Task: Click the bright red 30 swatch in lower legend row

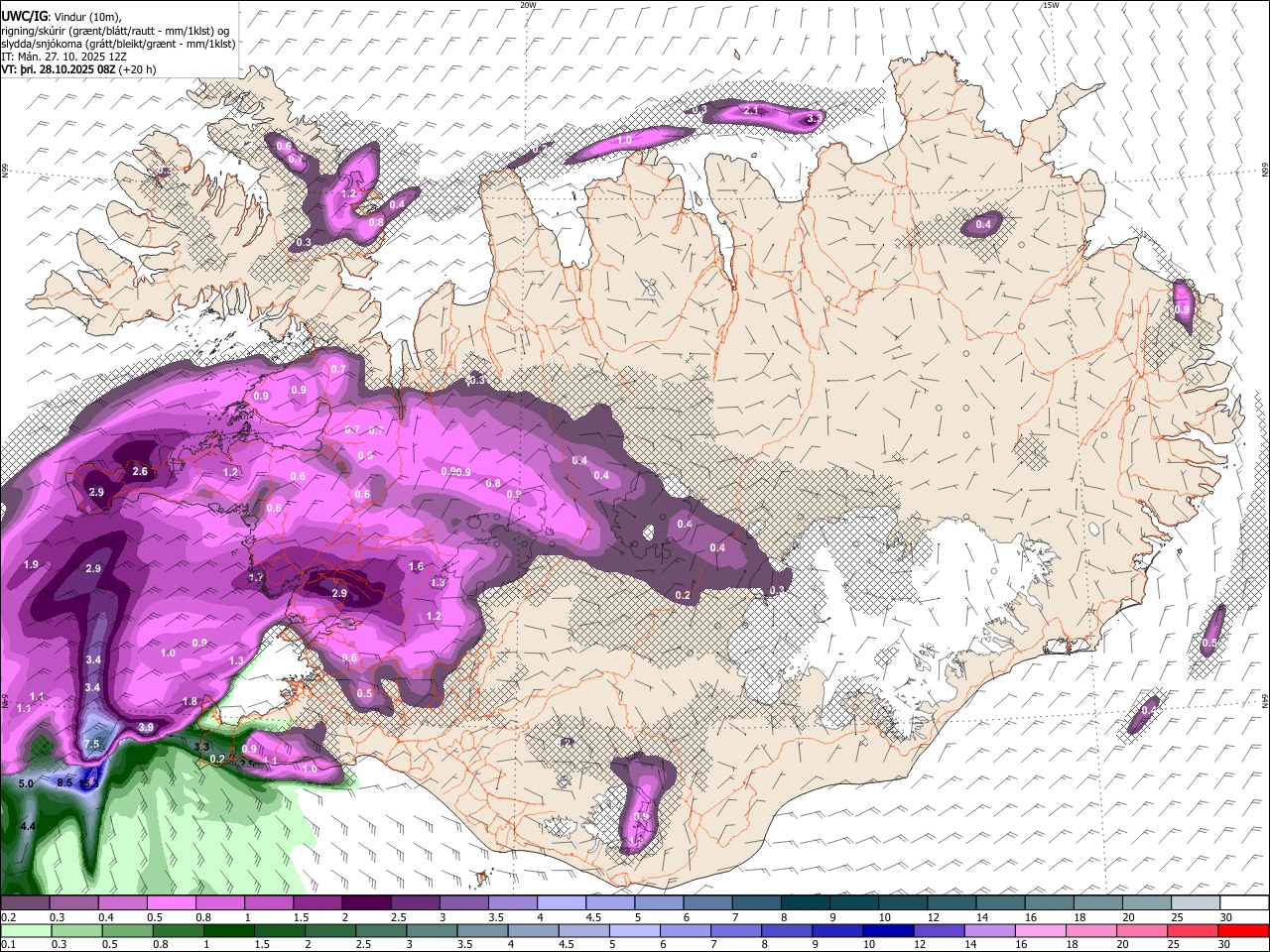Action: (x=1244, y=930)
